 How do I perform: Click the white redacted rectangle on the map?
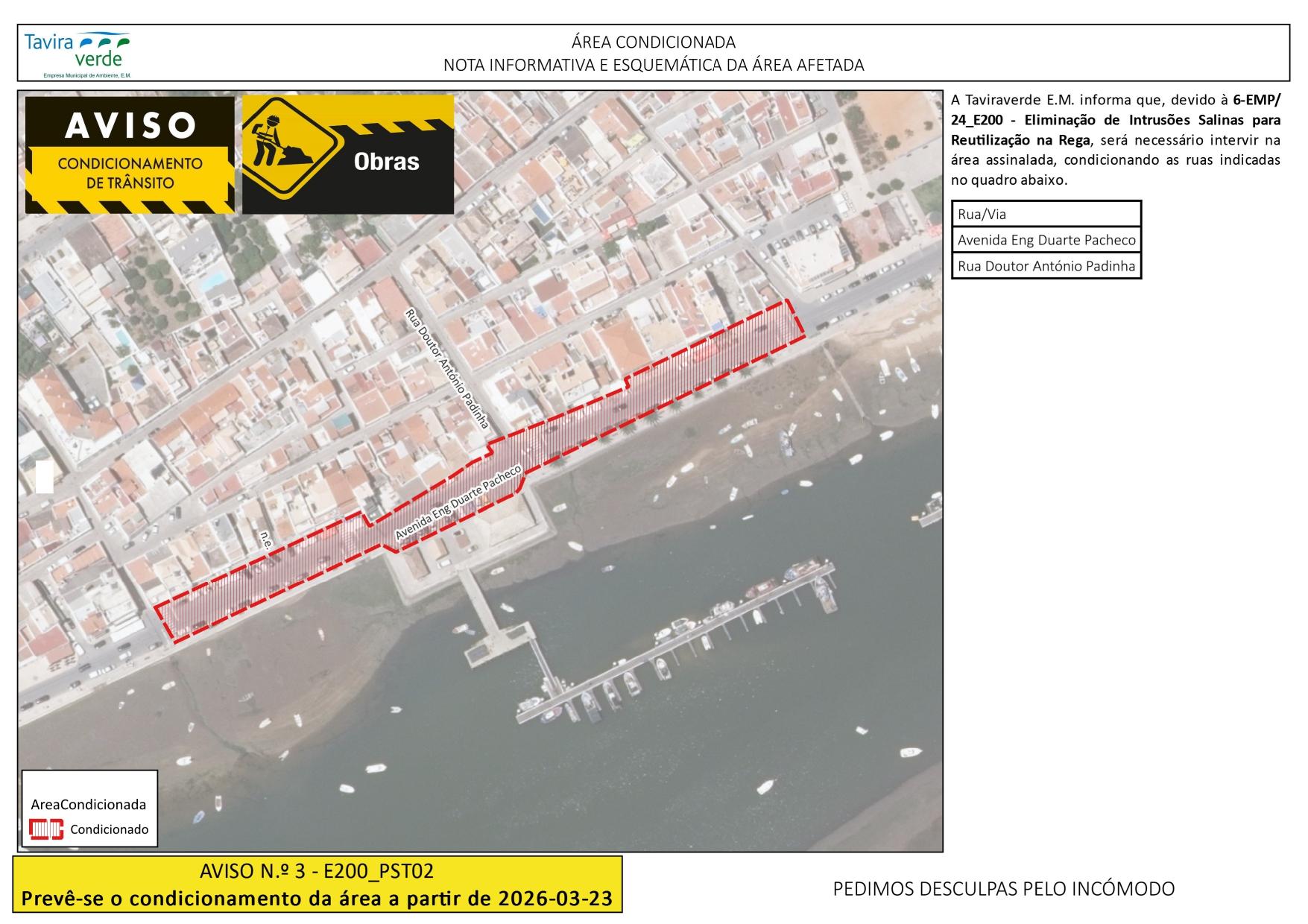click(44, 478)
